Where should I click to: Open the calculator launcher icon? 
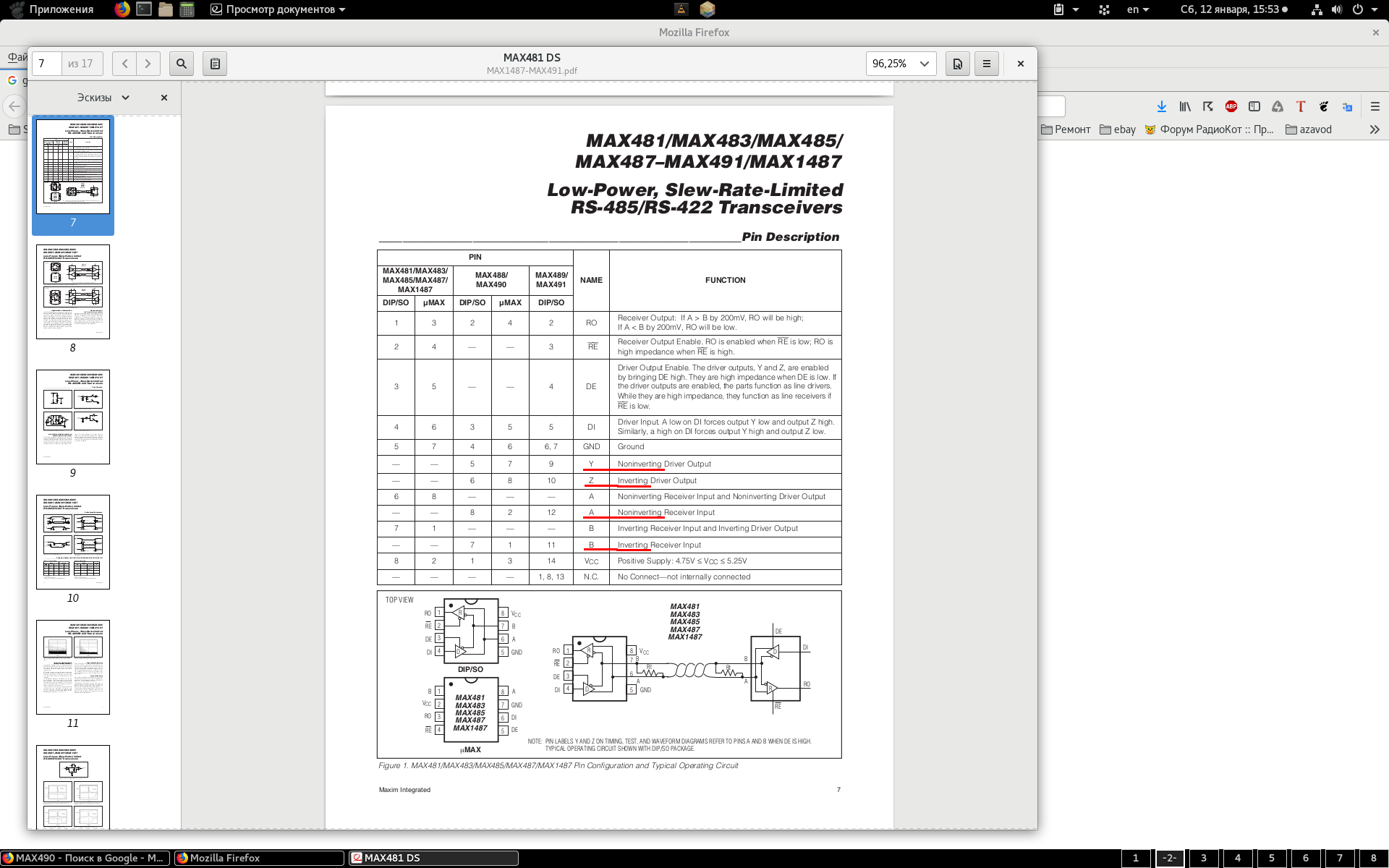[x=187, y=9]
